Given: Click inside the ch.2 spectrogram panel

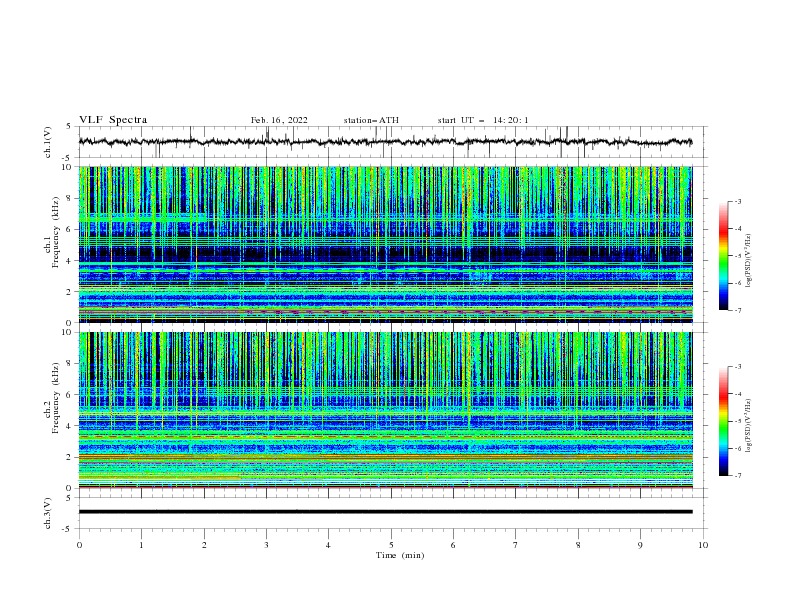Looking at the screenshot, I should (385, 410).
